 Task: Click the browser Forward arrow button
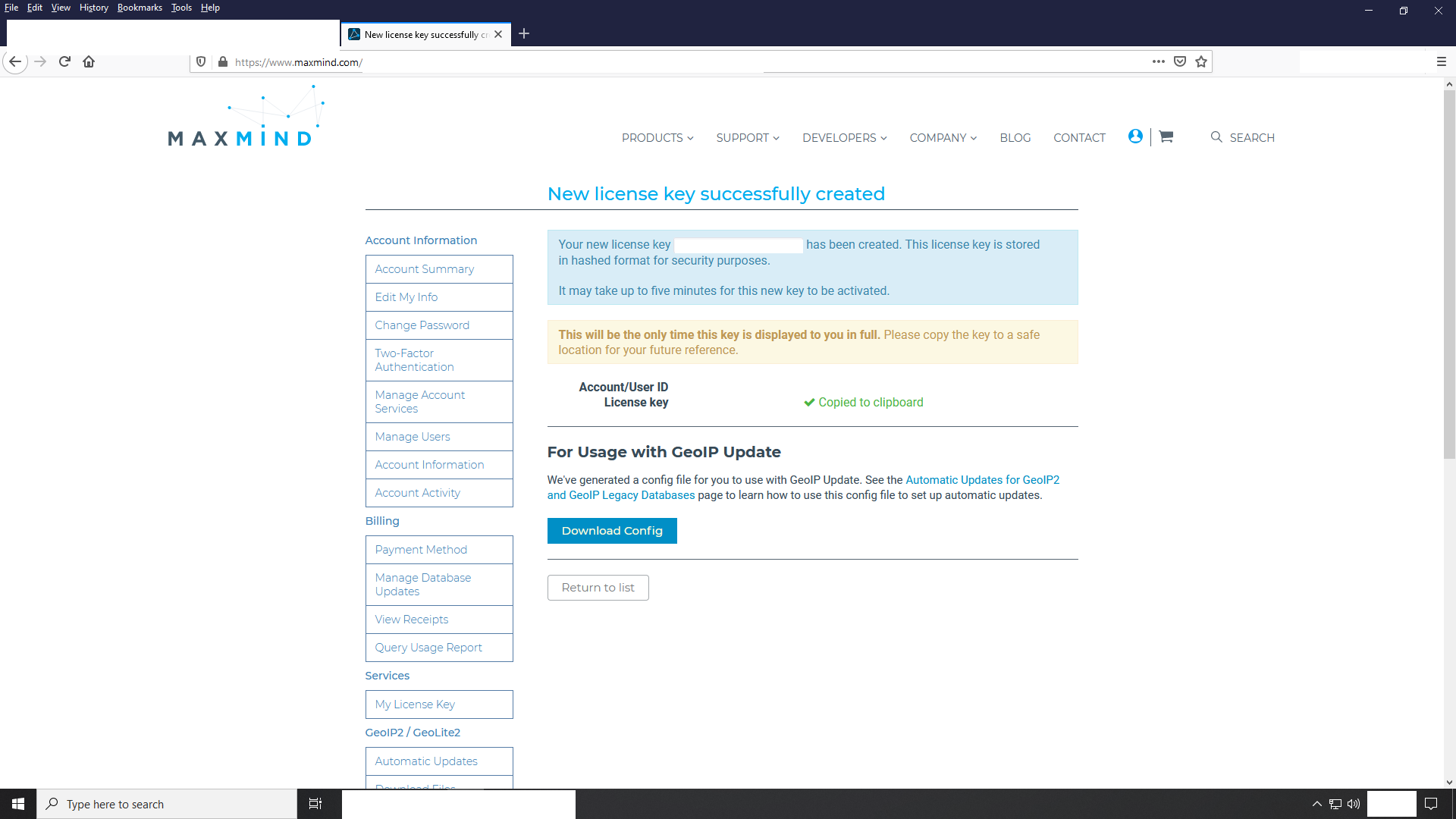[x=41, y=61]
